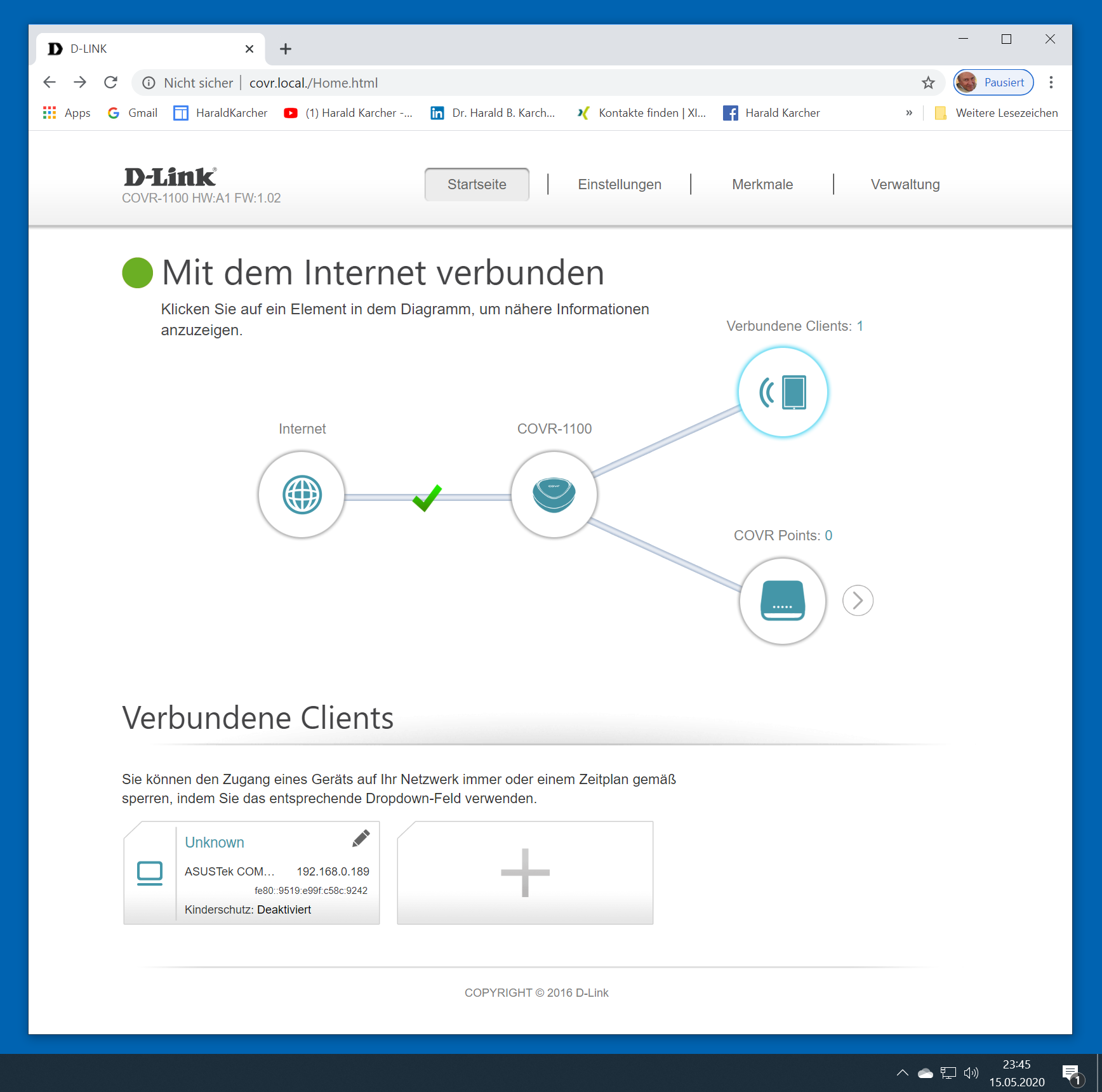
Task: Open the taskbar clock and date
Action: (x=1017, y=1073)
